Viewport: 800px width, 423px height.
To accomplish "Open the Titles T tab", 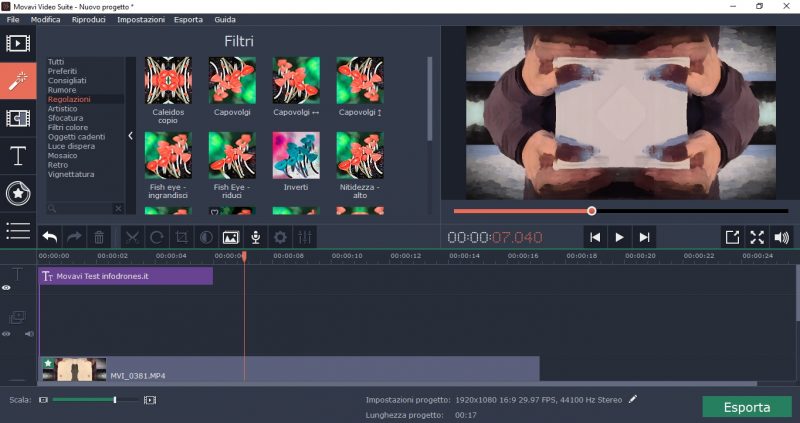I will (18, 156).
